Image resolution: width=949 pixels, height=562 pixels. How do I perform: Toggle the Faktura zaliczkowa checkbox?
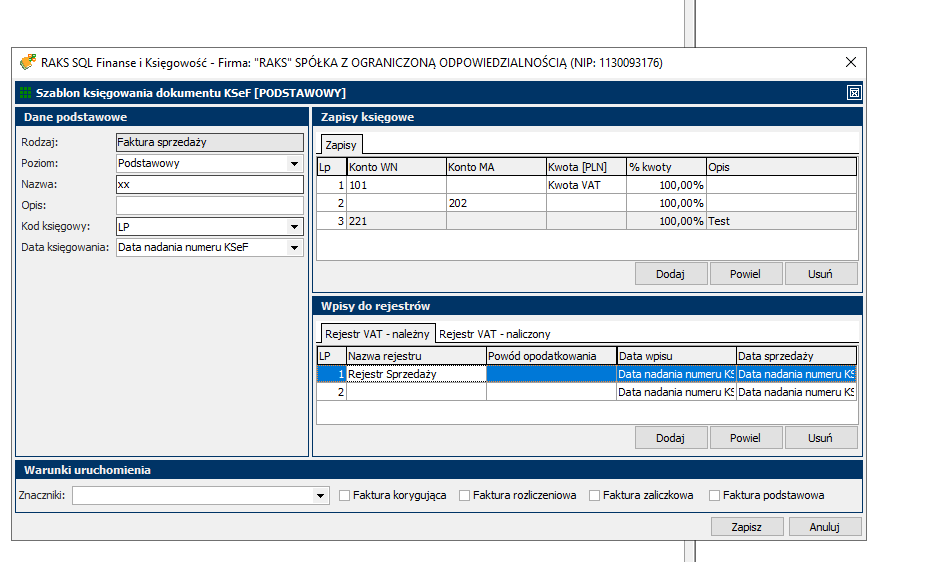(595, 495)
